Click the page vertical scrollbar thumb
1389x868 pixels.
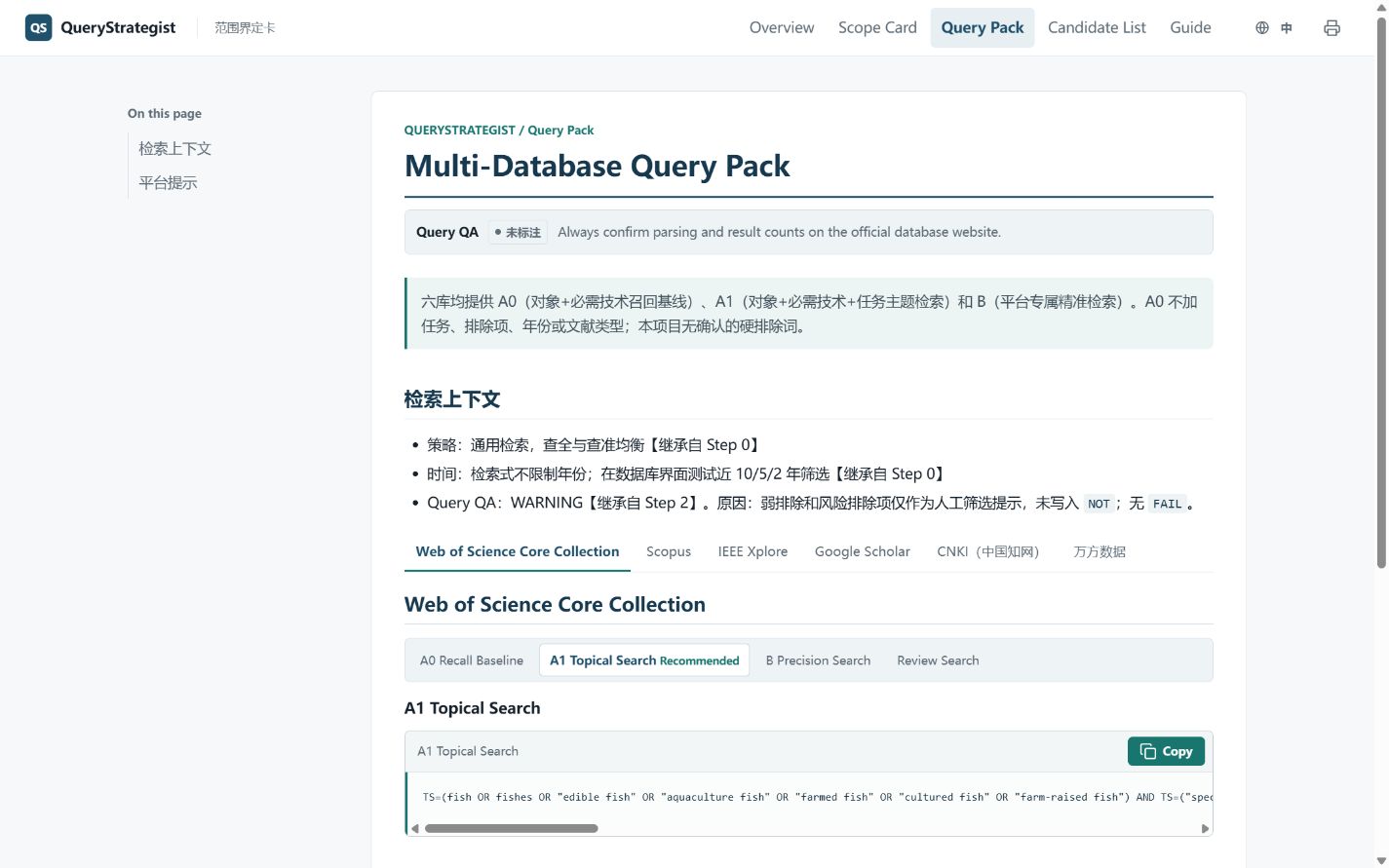click(1380, 292)
